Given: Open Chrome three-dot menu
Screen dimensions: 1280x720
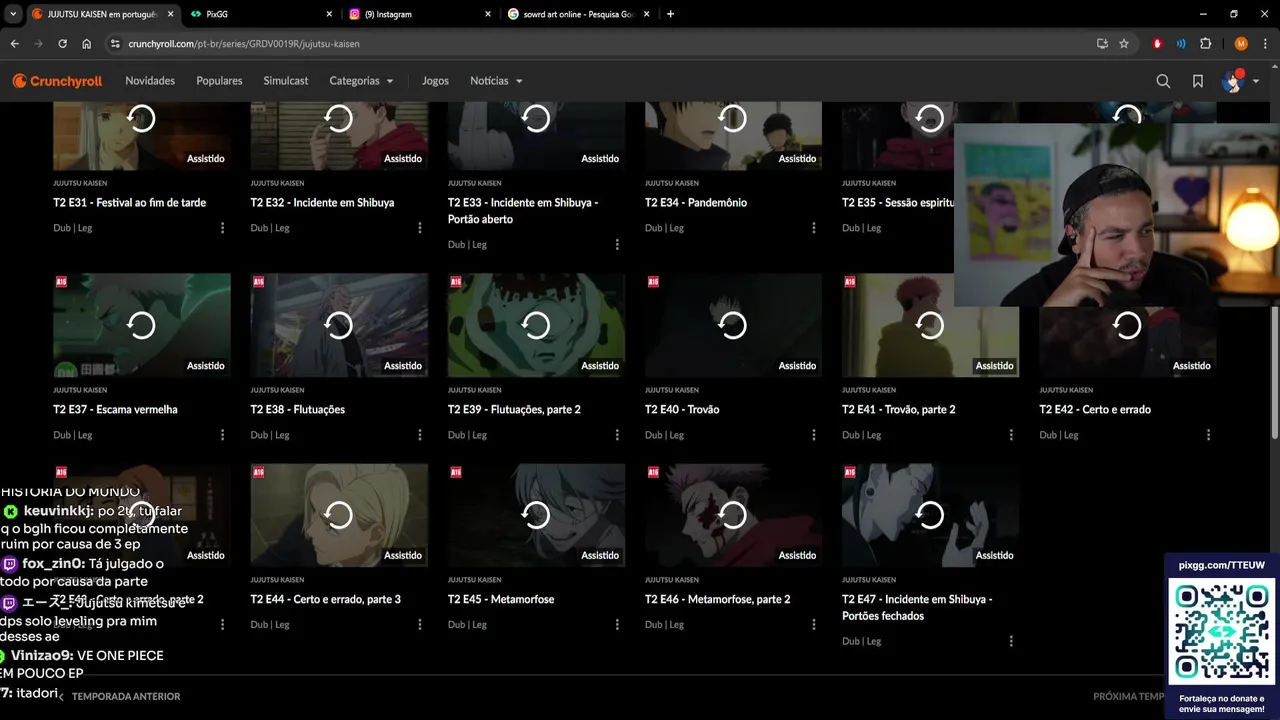Looking at the screenshot, I should (x=1265, y=44).
